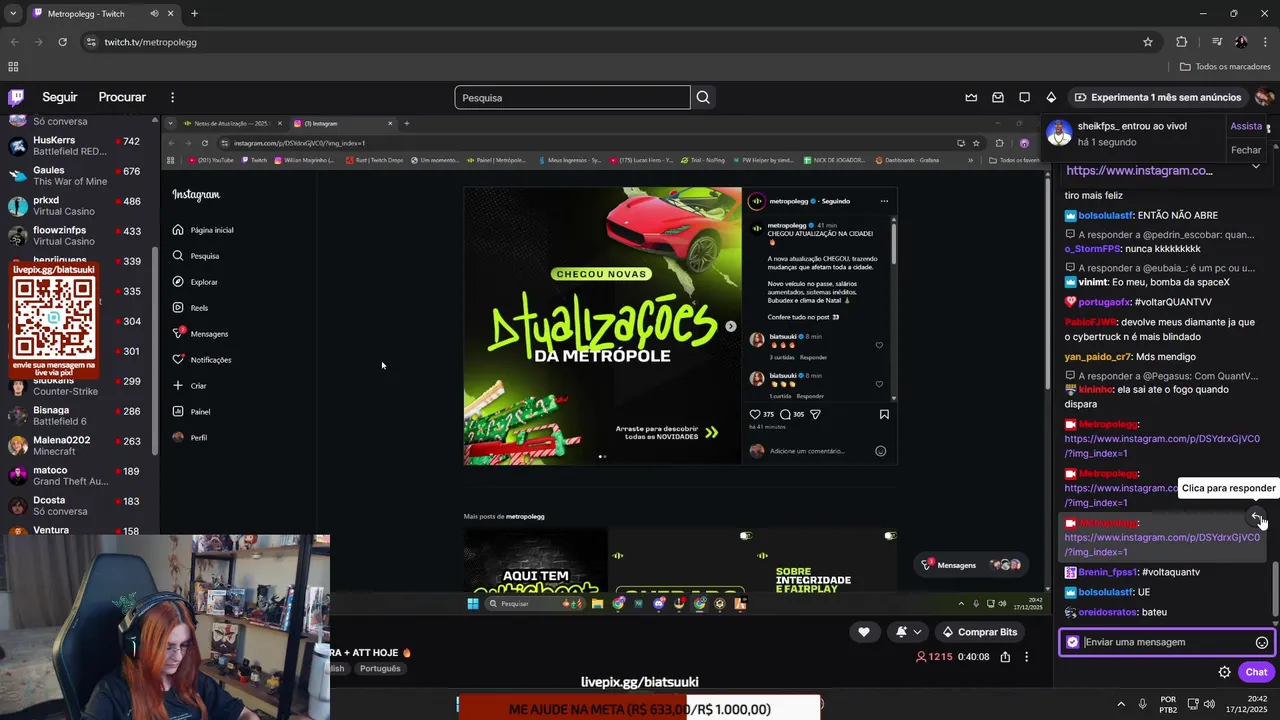Open a new Chrome tab
This screenshot has height=720, width=1280.
point(194,14)
